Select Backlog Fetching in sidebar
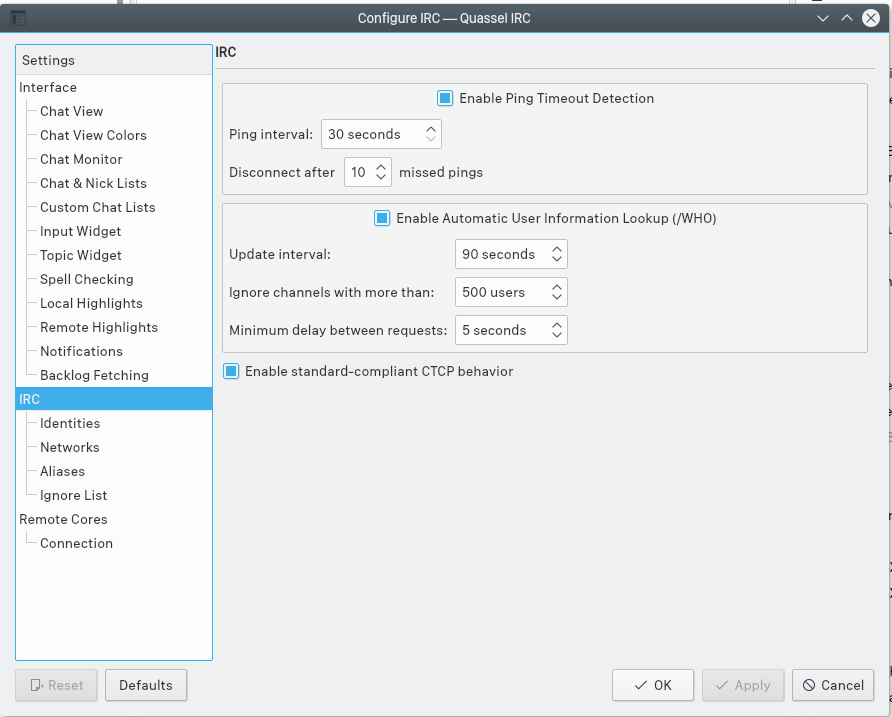This screenshot has height=717, width=892. (x=94, y=375)
